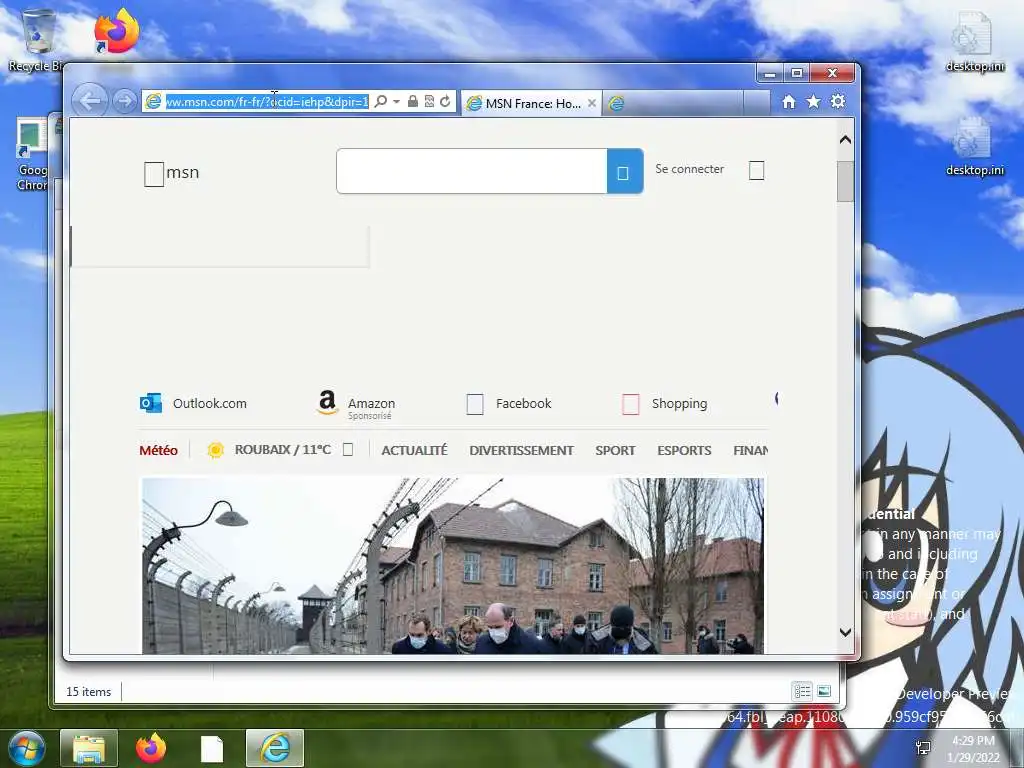
Task: Click 15 items in Explorer status bar
Action: [88, 692]
